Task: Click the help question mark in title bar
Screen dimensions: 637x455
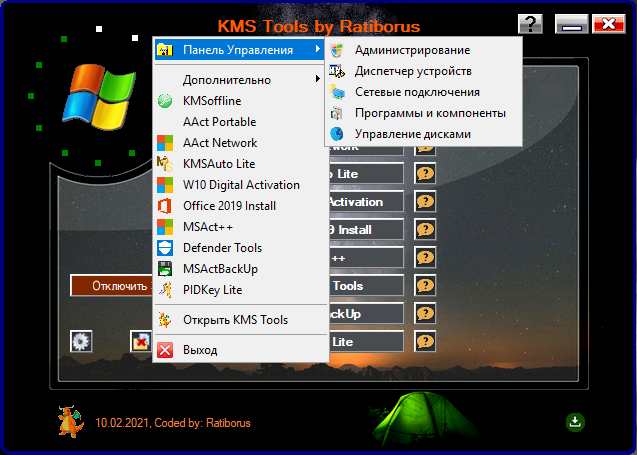Action: pos(532,25)
